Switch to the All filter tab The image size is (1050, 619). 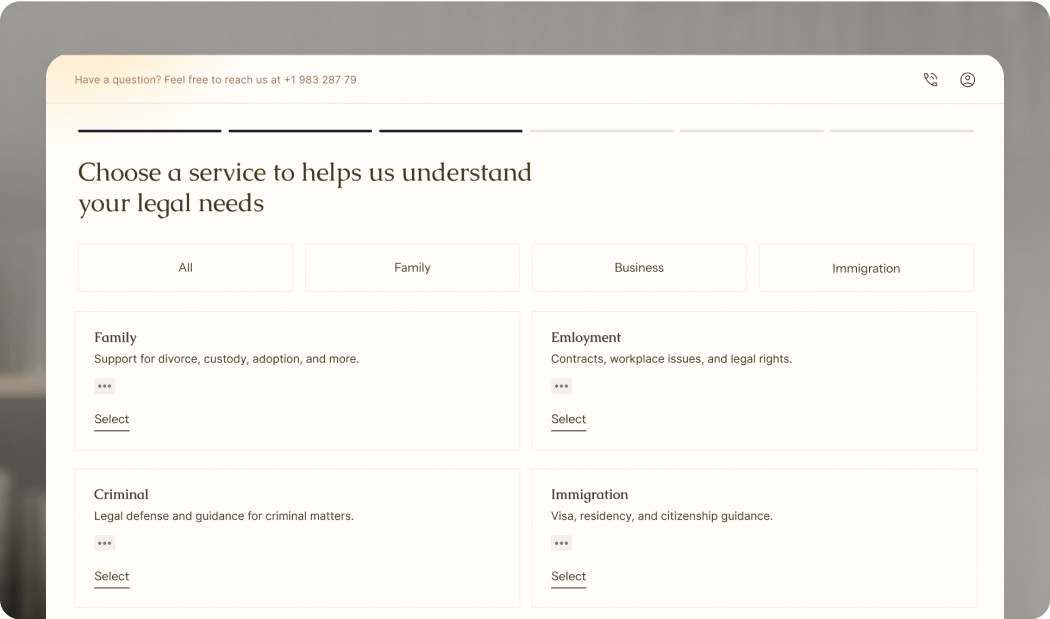(185, 268)
